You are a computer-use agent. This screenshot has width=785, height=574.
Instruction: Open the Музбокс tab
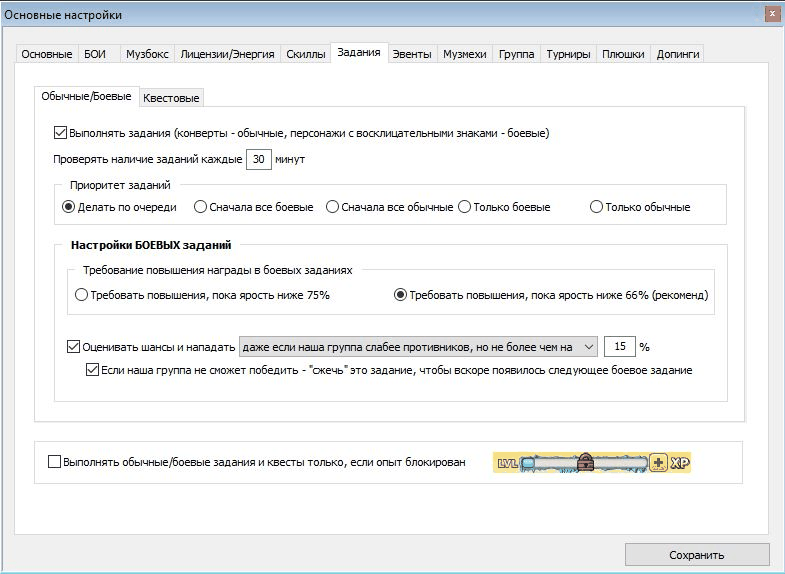click(x=147, y=54)
